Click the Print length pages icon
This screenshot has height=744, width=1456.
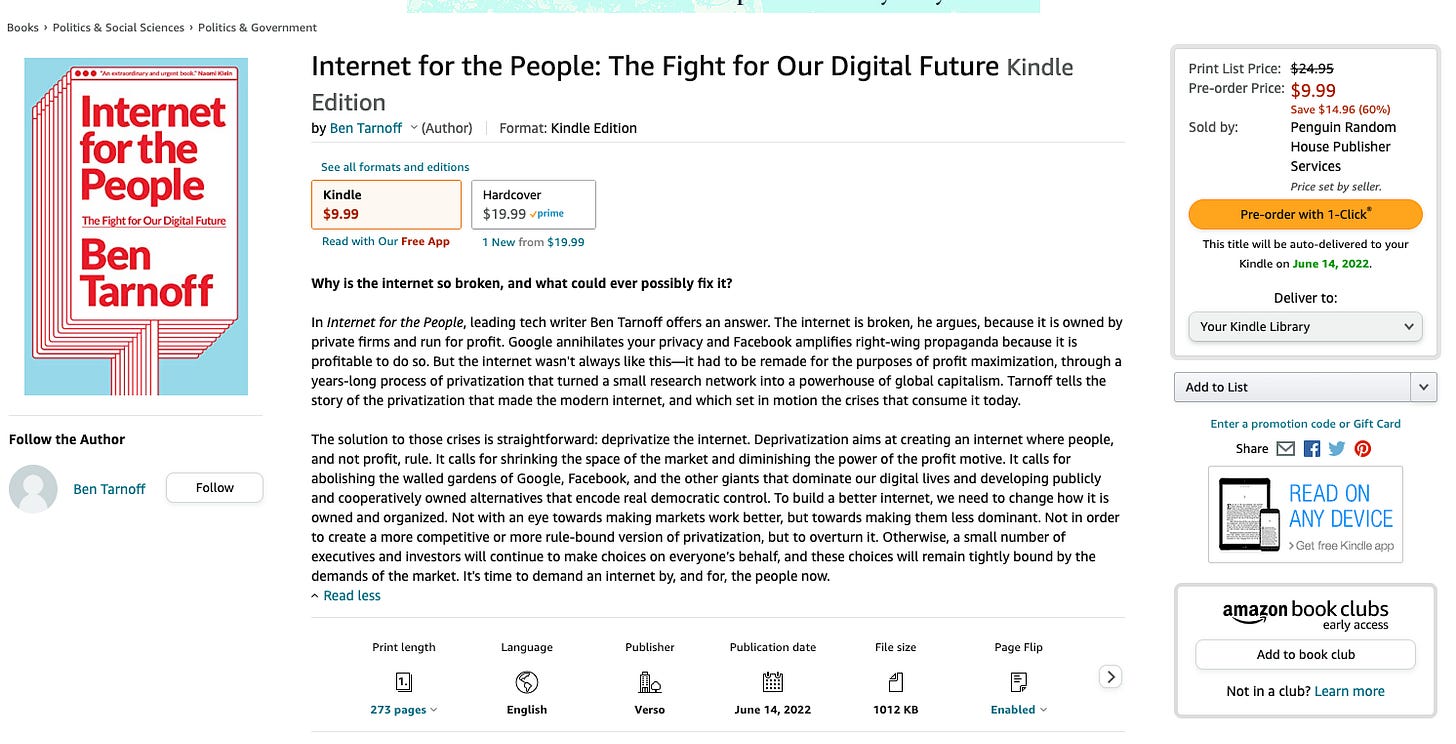pos(403,682)
